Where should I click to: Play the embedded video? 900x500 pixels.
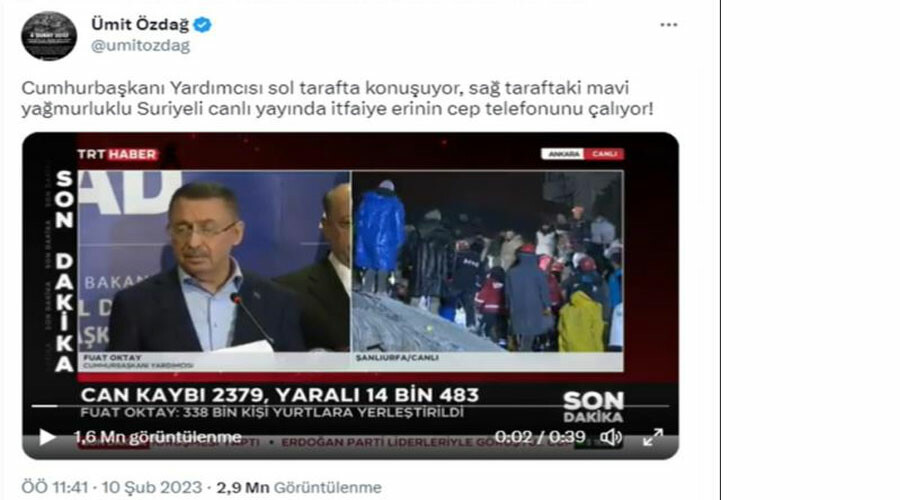point(47,437)
